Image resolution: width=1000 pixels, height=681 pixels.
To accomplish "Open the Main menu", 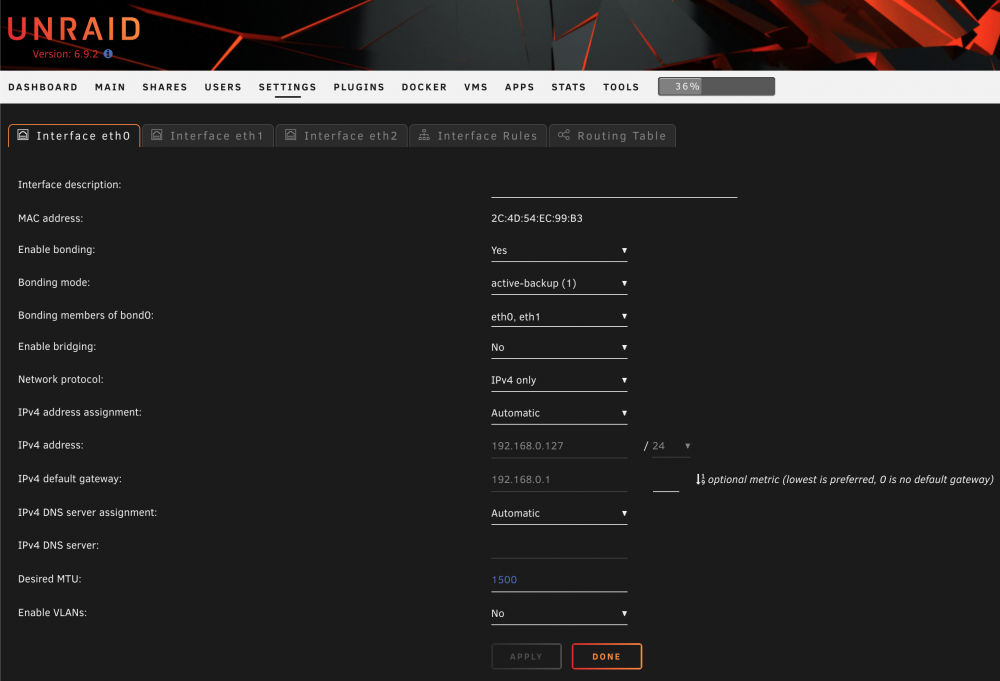I will (110, 87).
